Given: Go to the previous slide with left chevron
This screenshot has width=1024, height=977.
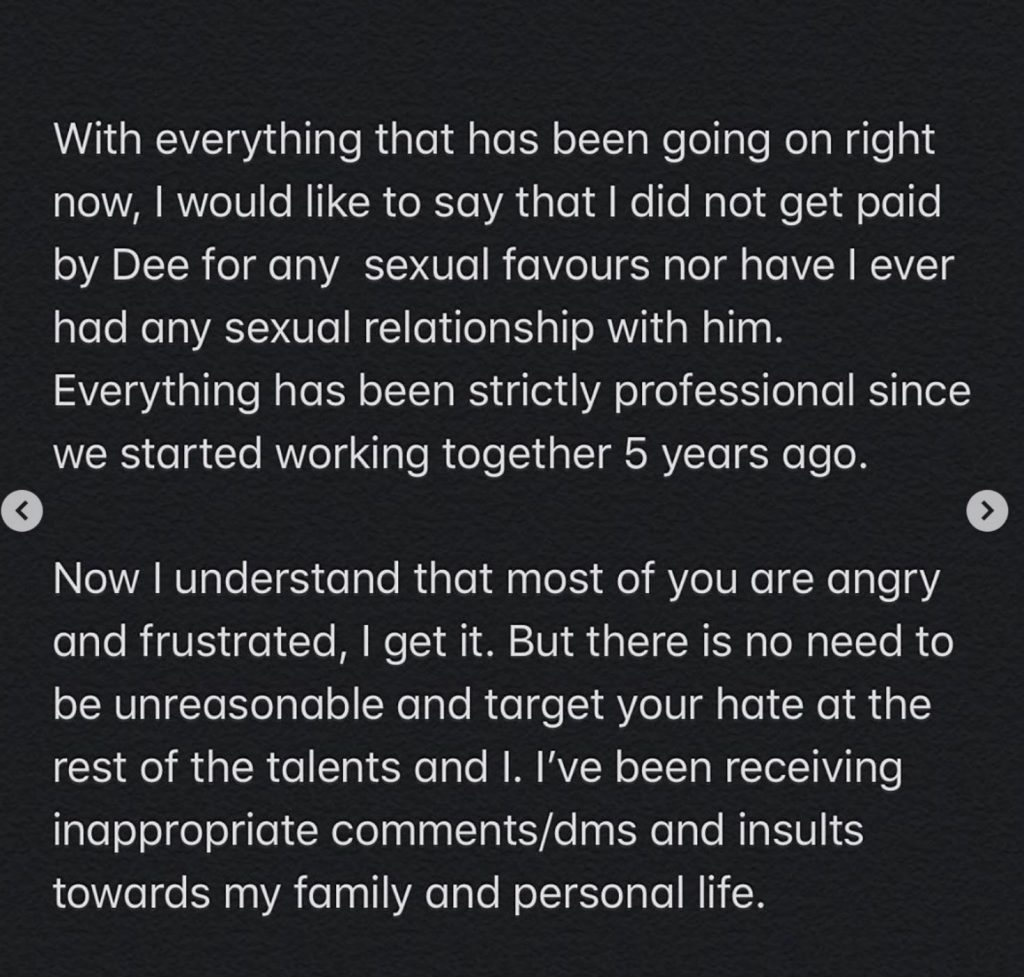Looking at the screenshot, I should [x=22, y=510].
